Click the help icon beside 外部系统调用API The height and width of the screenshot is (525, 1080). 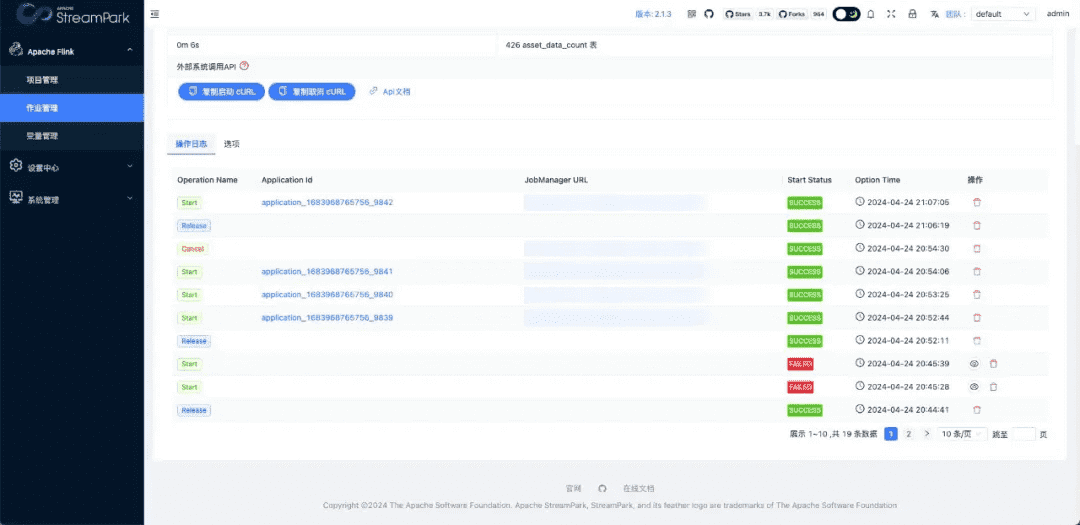click(x=244, y=66)
